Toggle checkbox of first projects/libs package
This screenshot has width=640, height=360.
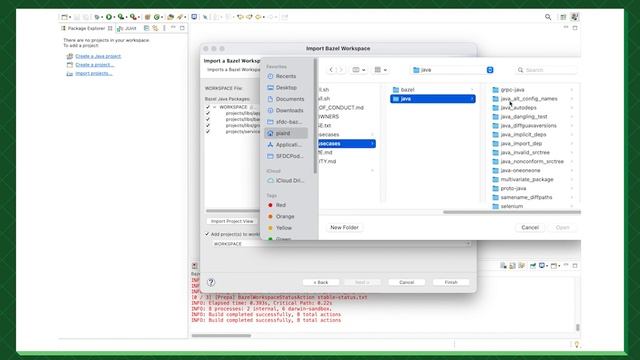pyautogui.click(x=208, y=113)
